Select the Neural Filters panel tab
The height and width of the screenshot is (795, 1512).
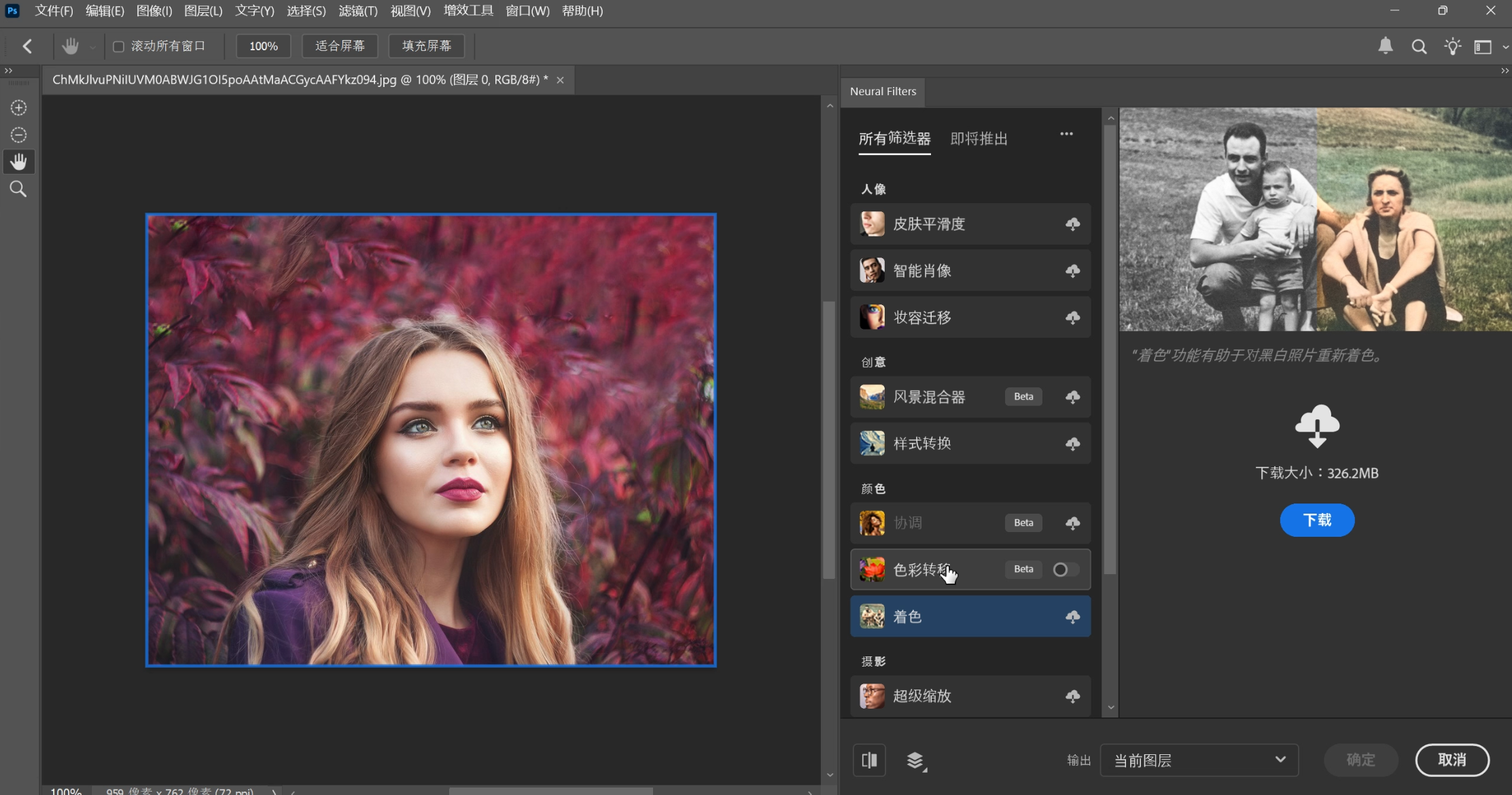coord(883,91)
